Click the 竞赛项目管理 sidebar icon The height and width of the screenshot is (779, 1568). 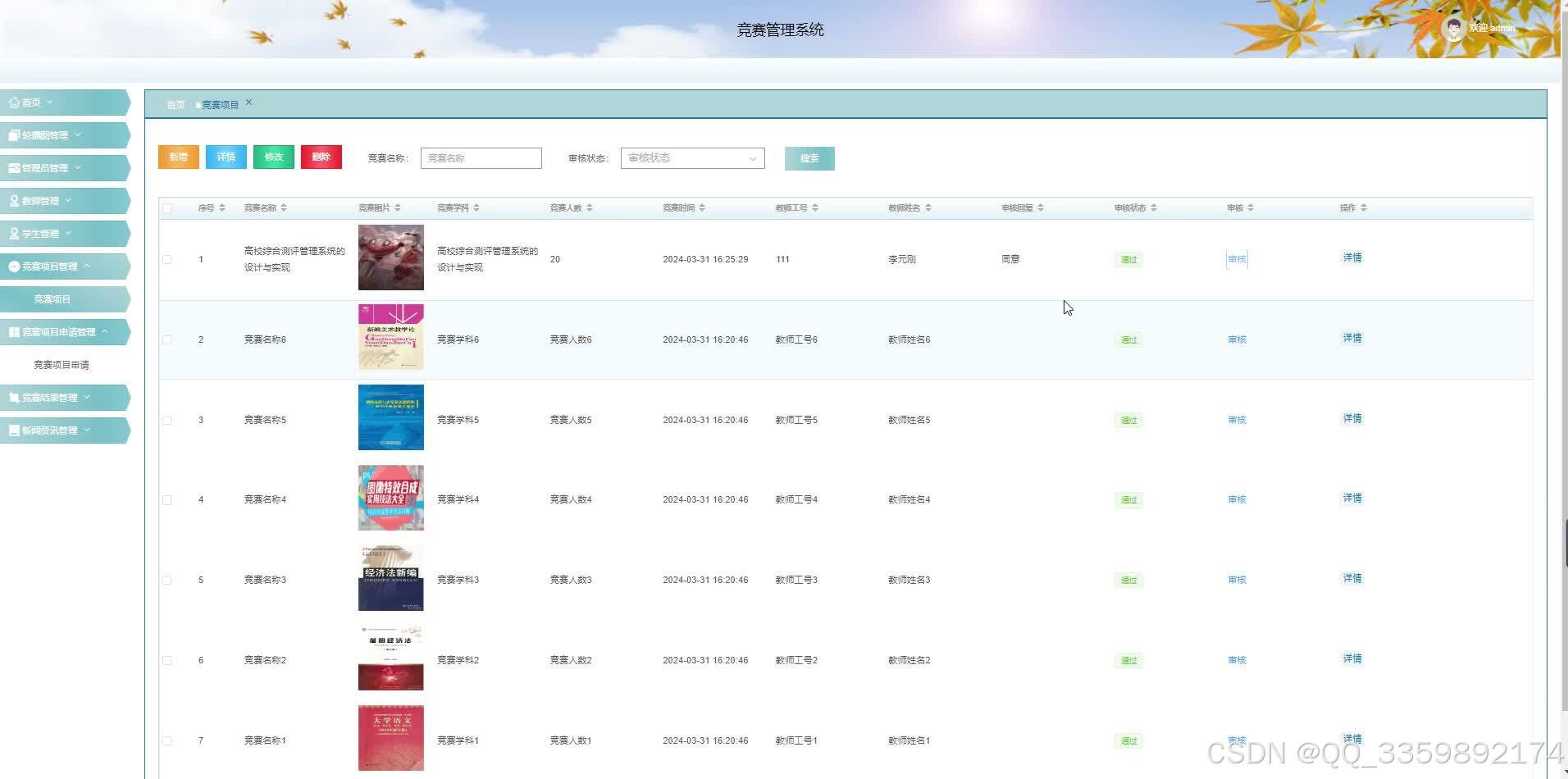point(14,266)
